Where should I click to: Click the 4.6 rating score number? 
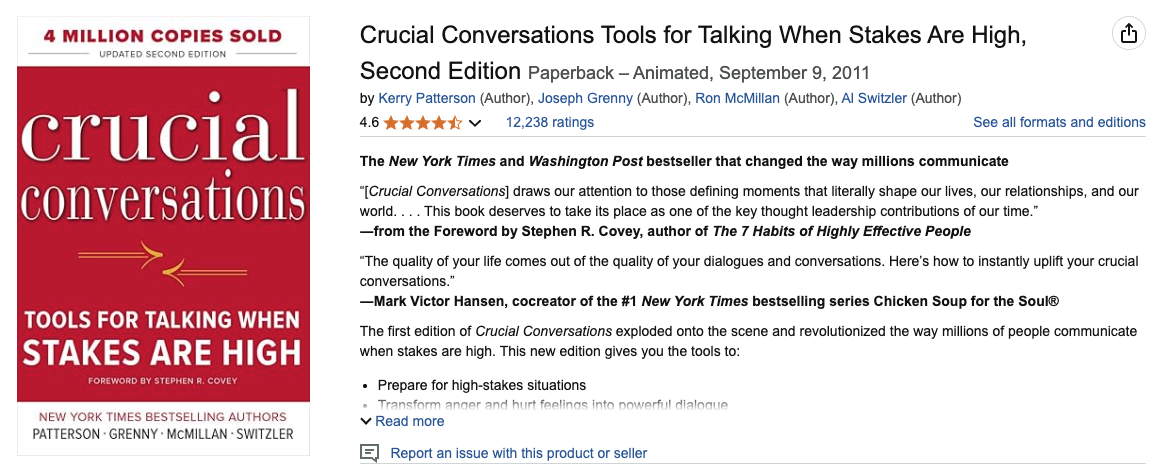[369, 123]
